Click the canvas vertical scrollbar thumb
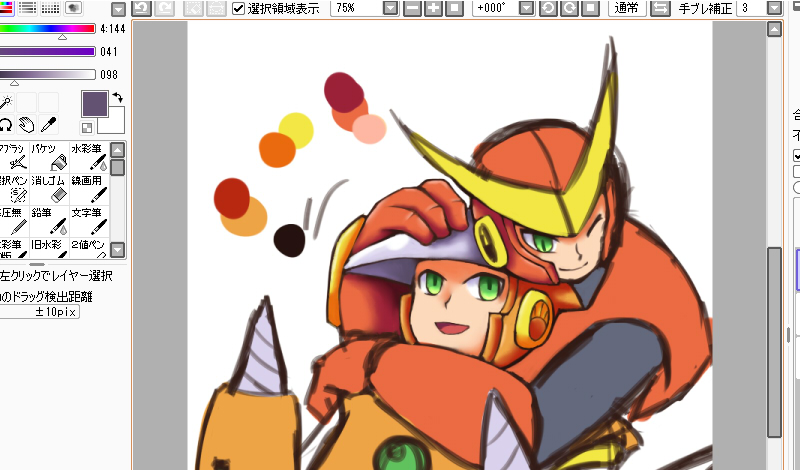 pyautogui.click(x=774, y=342)
